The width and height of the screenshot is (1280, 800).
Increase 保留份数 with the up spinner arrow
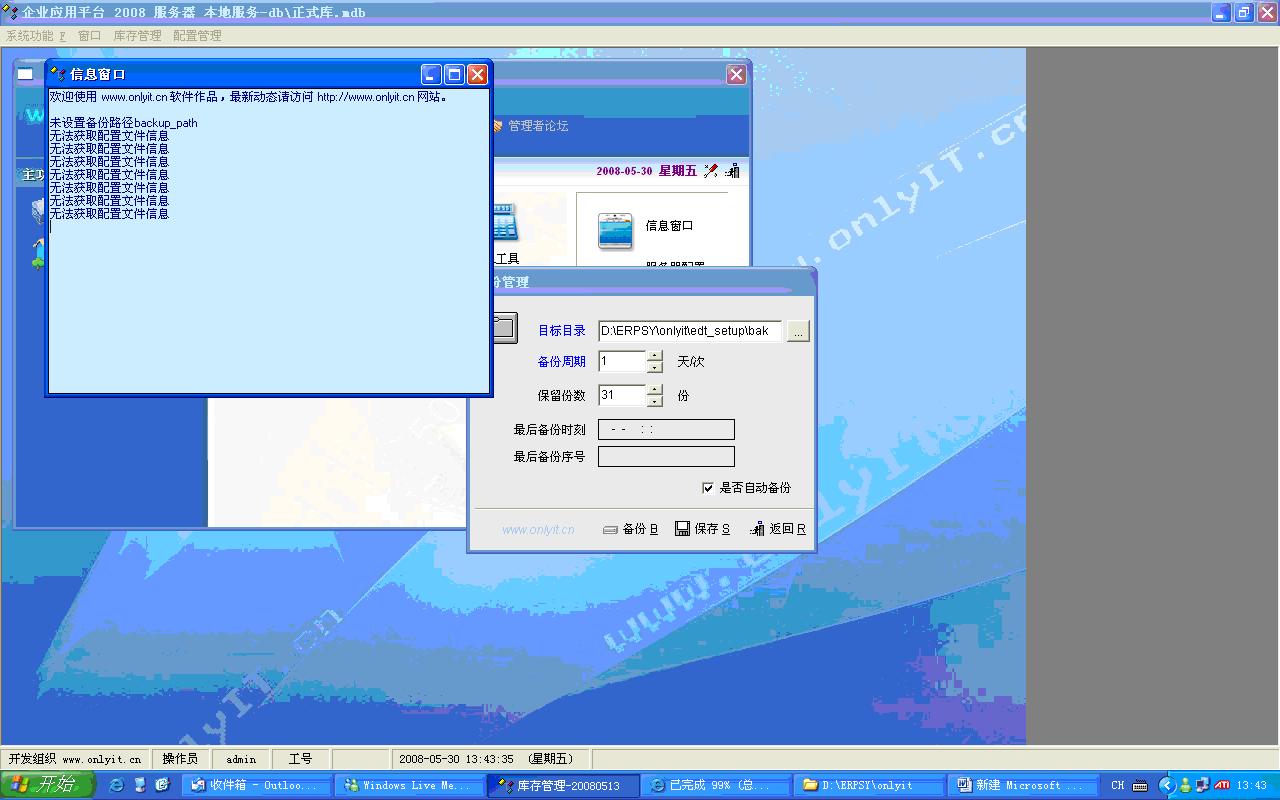655,389
